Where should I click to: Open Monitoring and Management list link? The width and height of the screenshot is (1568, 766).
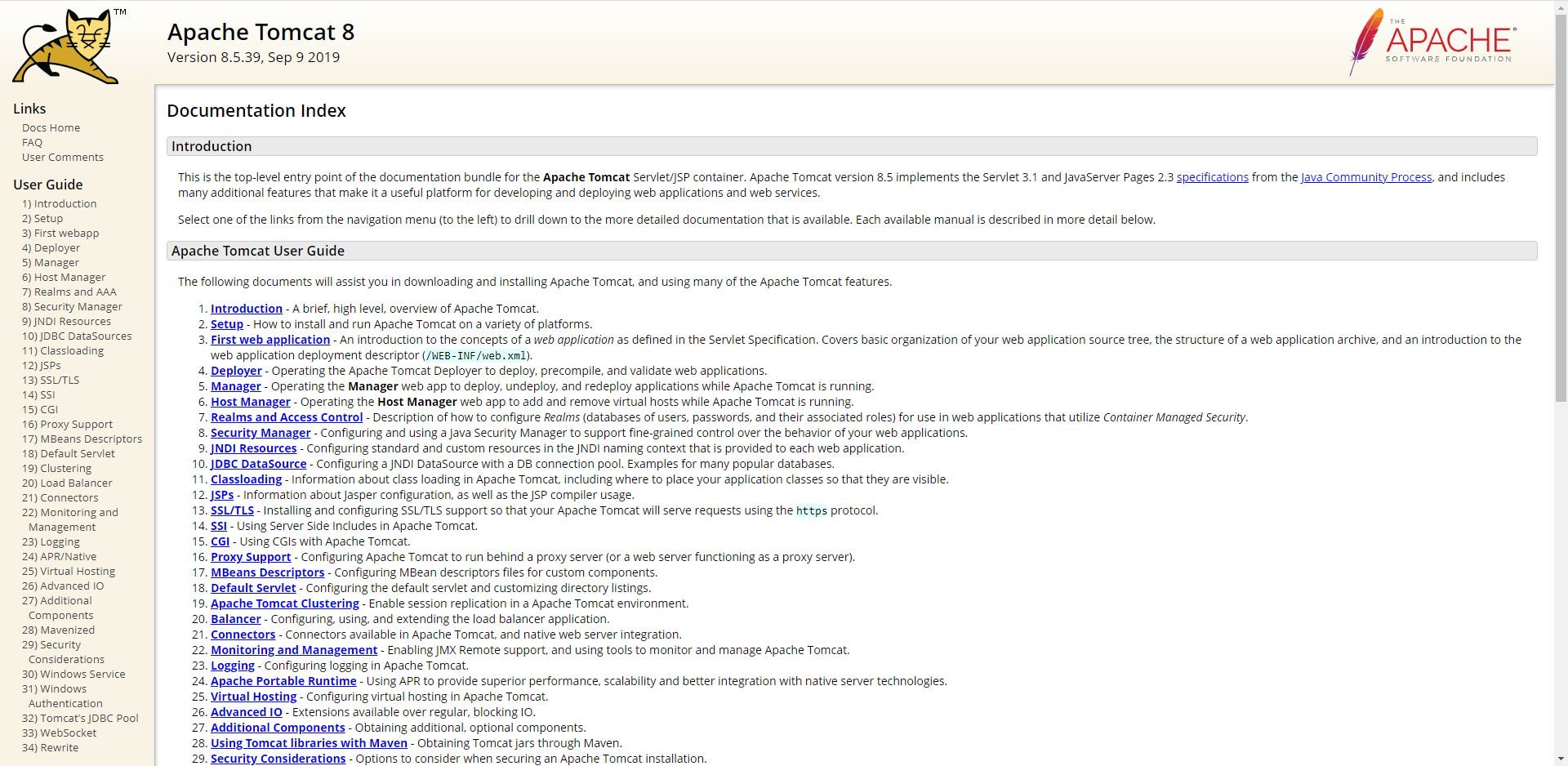(294, 650)
